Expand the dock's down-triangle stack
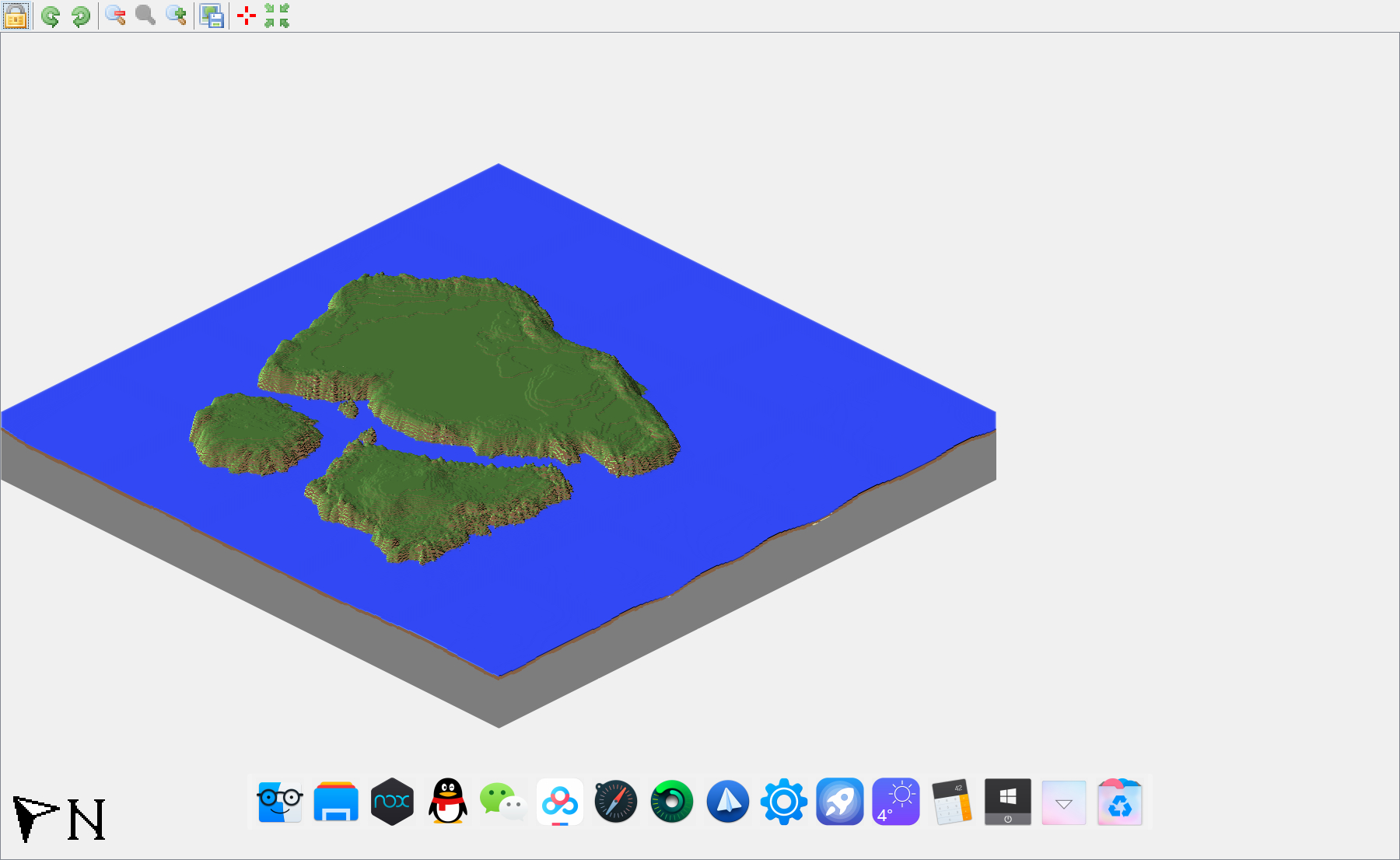 (1064, 802)
